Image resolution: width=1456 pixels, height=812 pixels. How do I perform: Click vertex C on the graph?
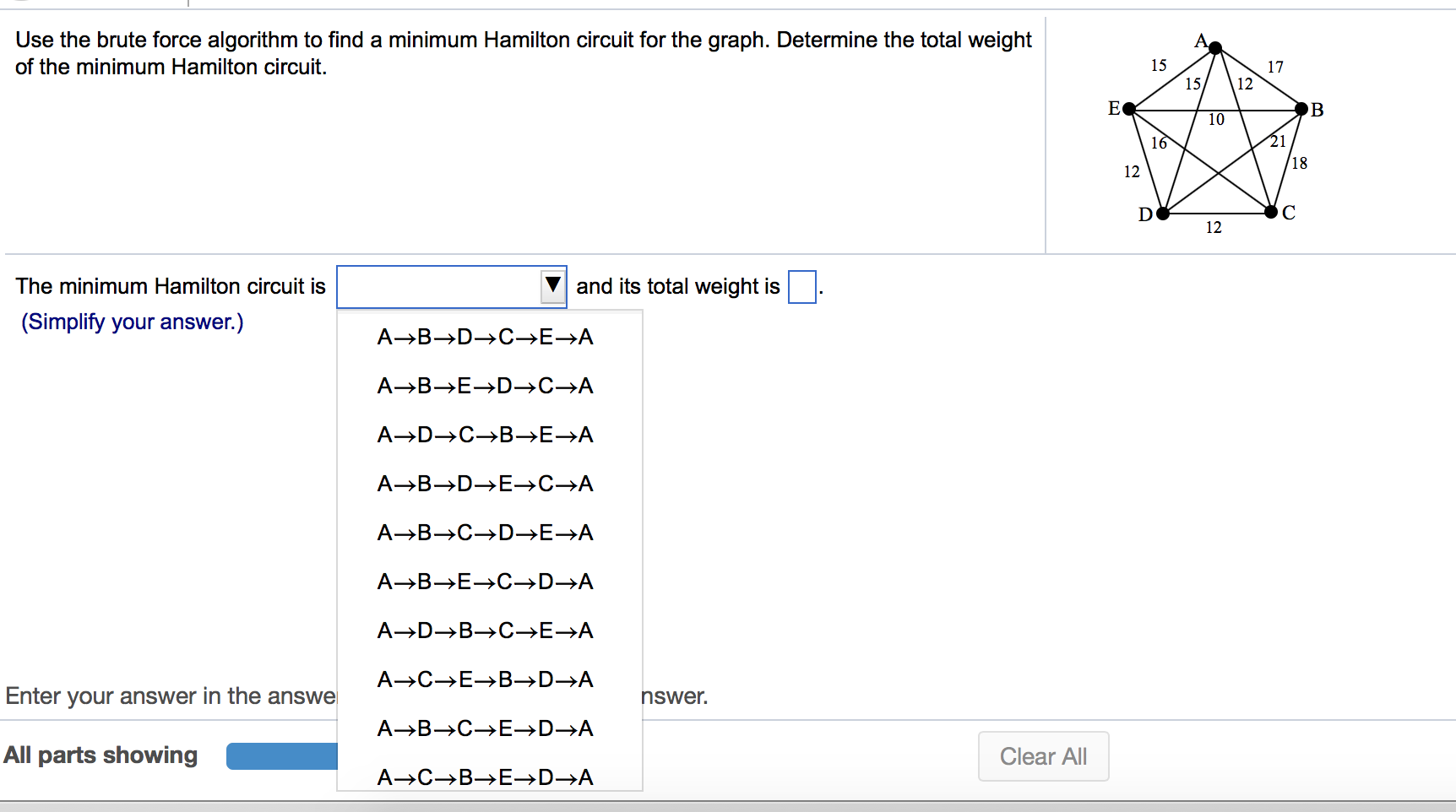click(1271, 211)
